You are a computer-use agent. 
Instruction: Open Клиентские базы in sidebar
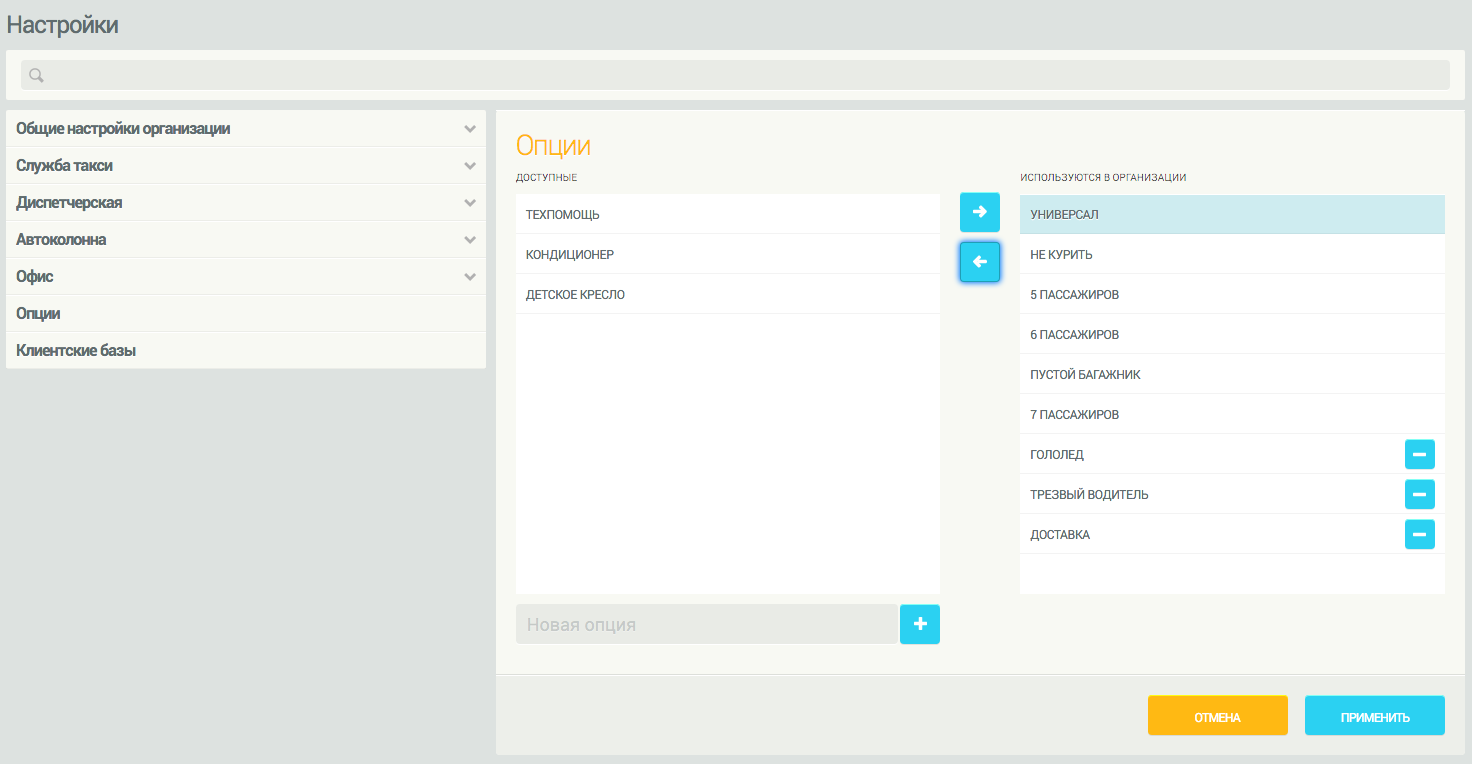pos(76,351)
